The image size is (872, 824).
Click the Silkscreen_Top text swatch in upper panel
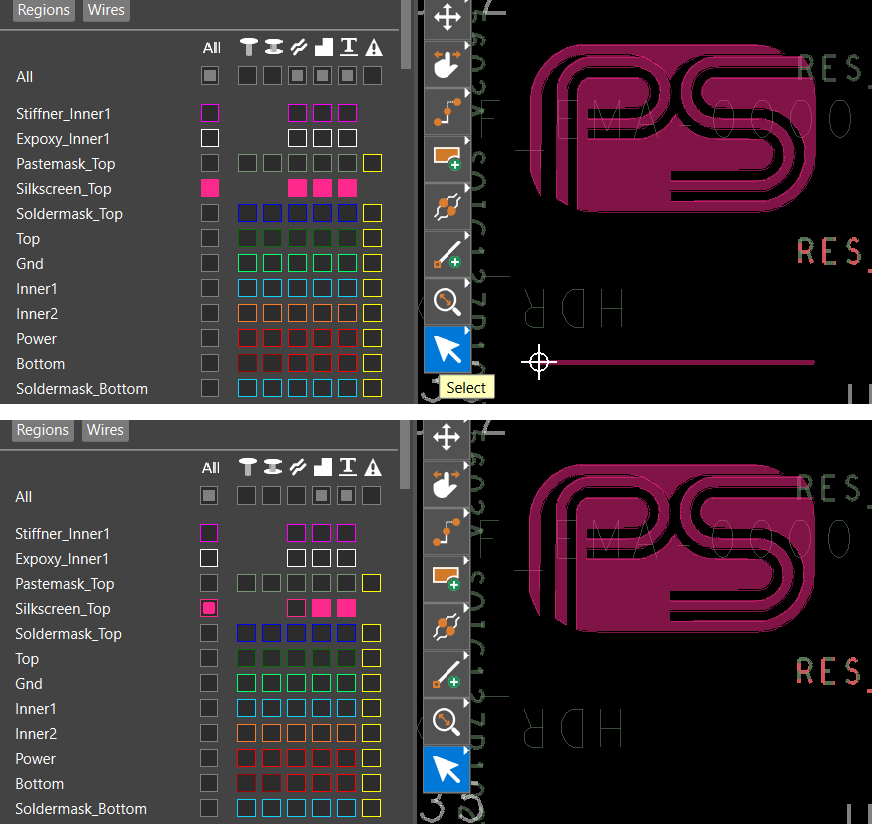click(x=347, y=188)
